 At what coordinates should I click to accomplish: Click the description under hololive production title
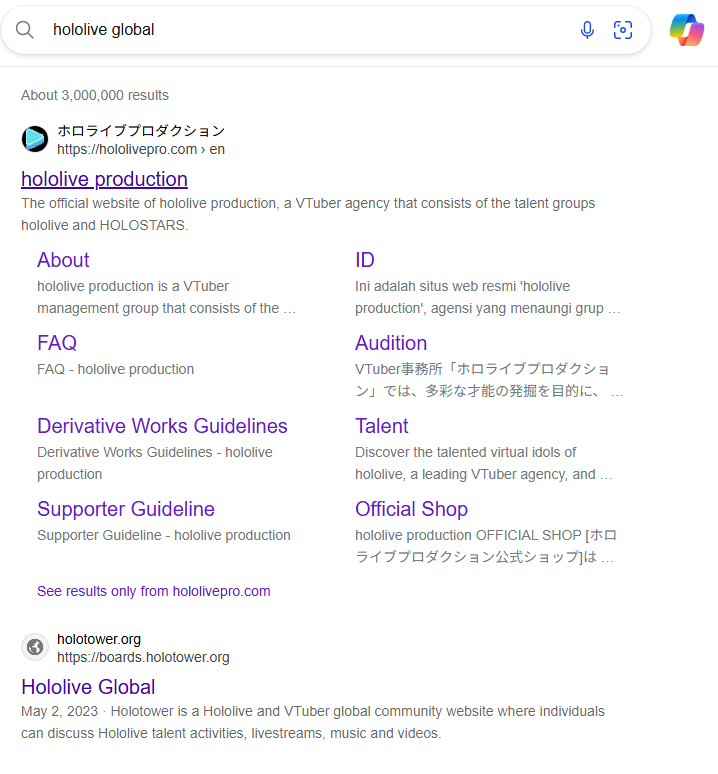coord(308,214)
